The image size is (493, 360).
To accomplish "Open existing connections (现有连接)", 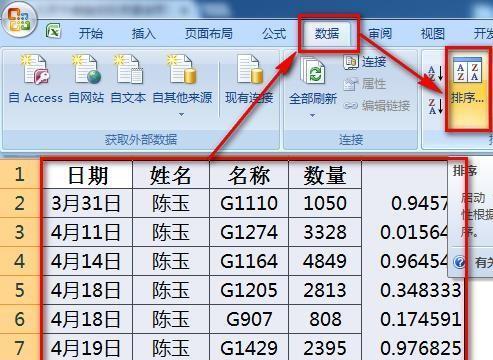I will tap(249, 79).
